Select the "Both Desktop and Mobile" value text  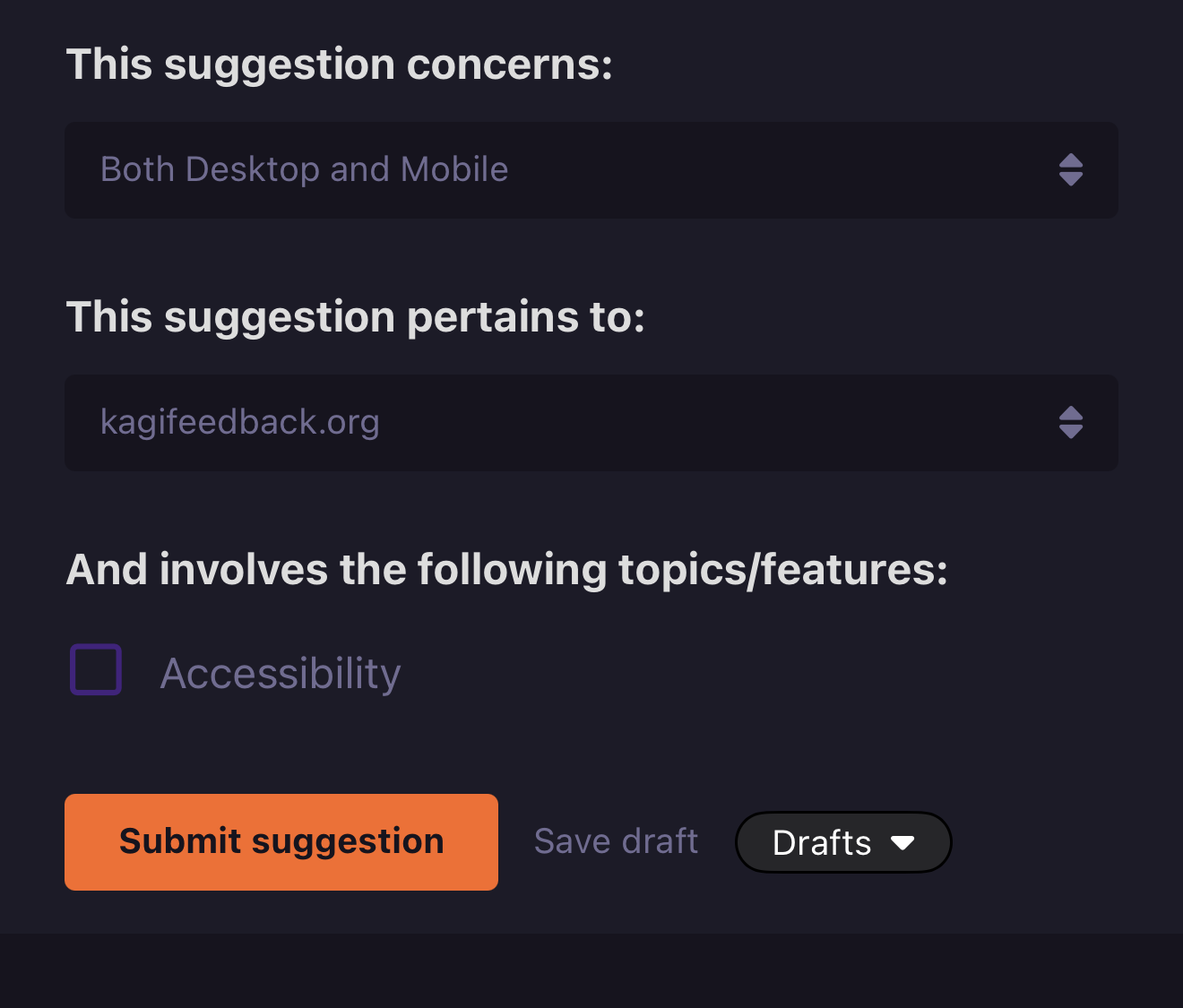click(x=305, y=169)
